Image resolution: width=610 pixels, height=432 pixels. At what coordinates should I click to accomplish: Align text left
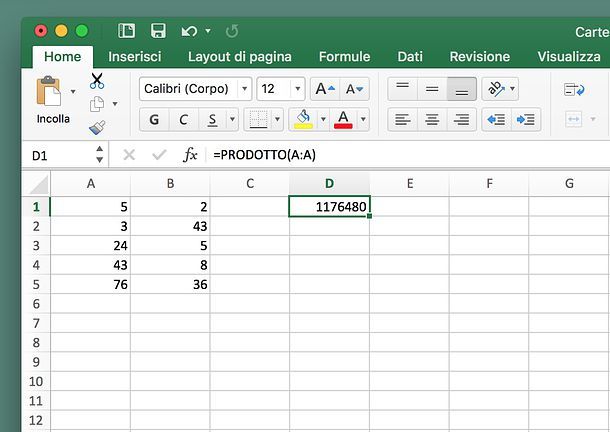(403, 119)
